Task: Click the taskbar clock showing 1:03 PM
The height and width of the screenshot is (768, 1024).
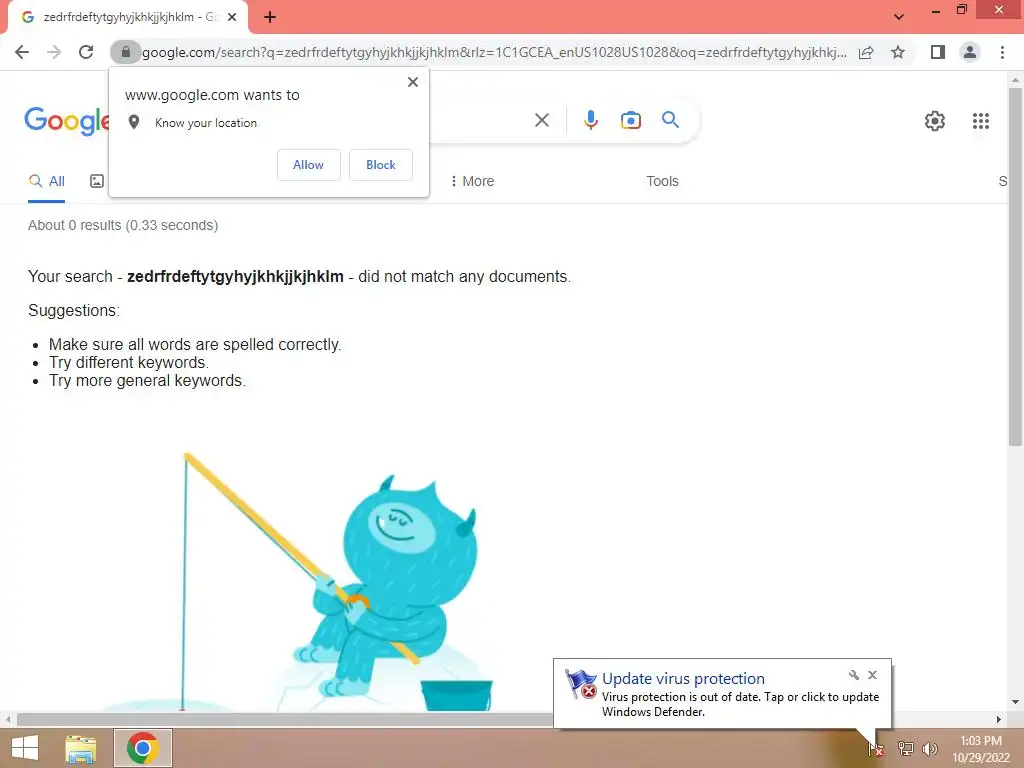Action: [980, 749]
